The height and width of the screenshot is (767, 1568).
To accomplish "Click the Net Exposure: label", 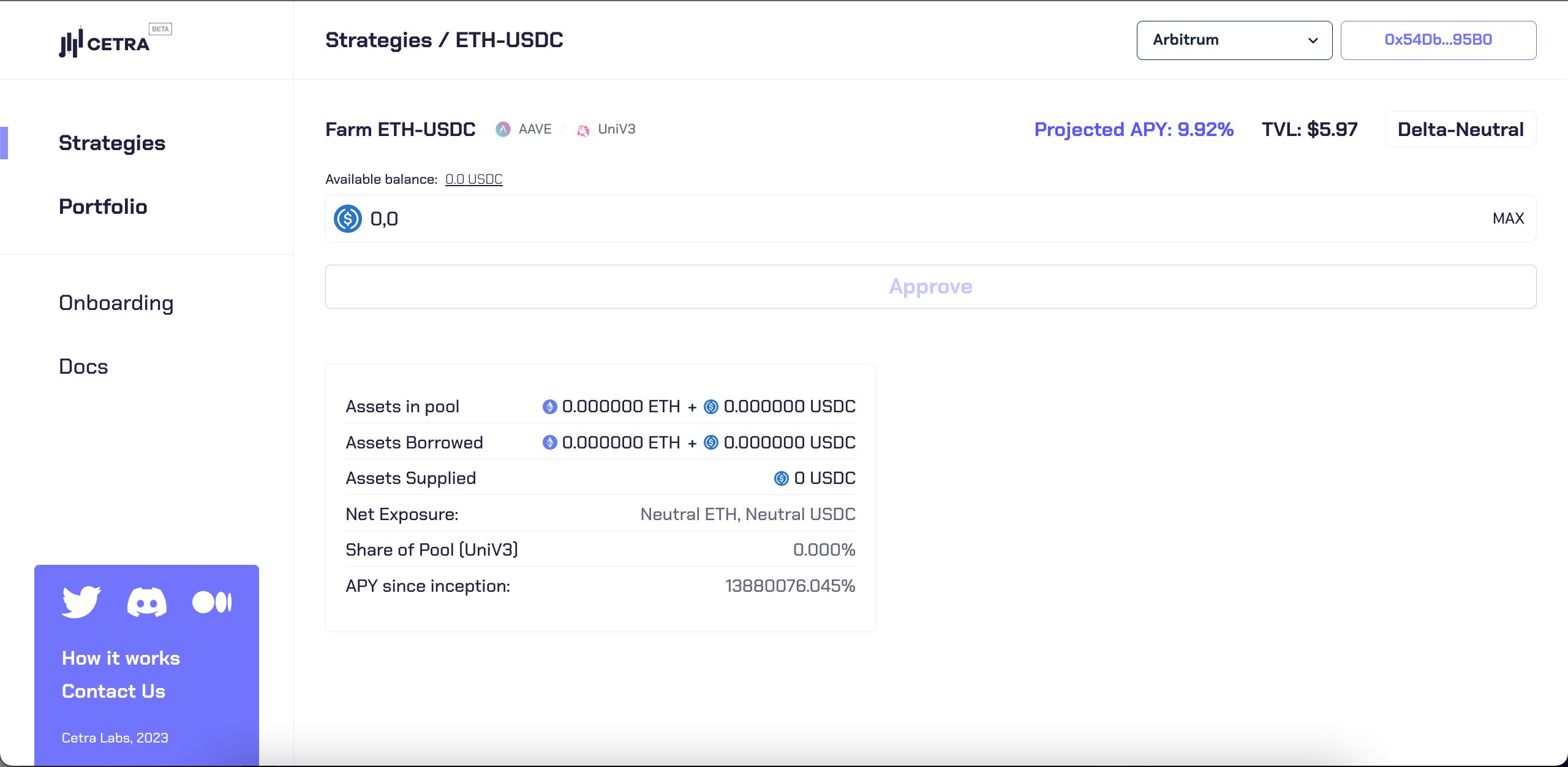I will 402,514.
